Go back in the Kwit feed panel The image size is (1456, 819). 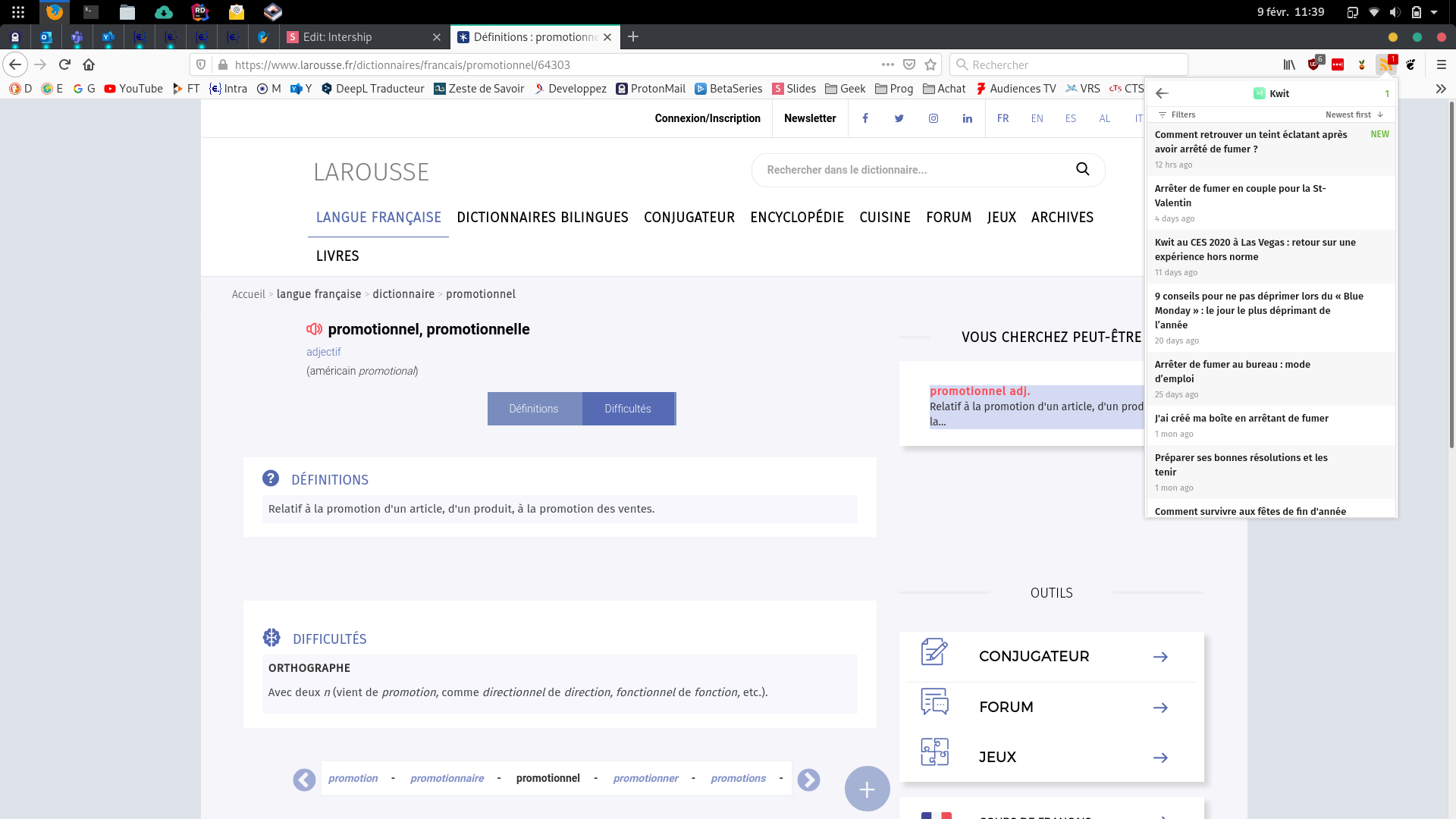tap(1162, 93)
